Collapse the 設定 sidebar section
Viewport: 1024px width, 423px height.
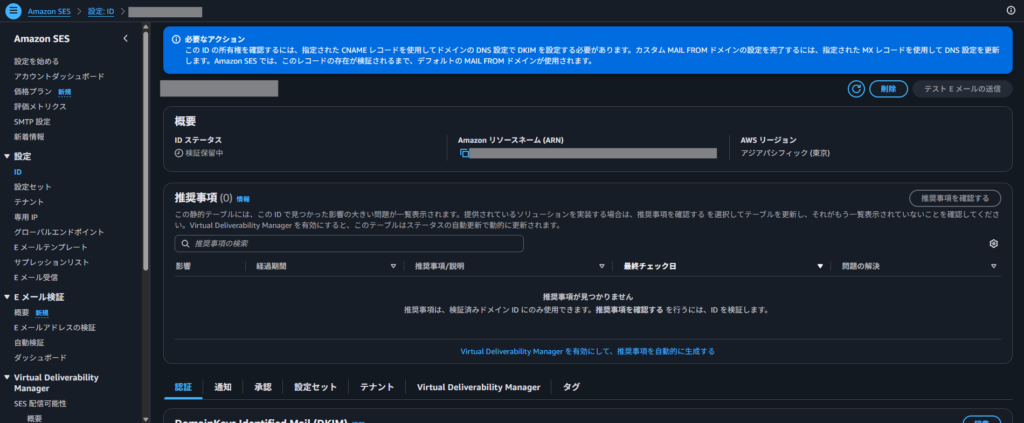[7, 157]
